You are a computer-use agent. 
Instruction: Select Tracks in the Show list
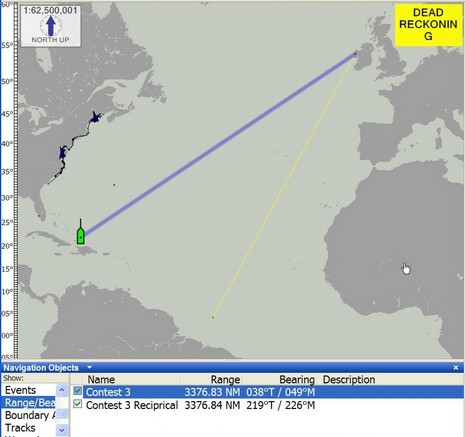point(20,428)
